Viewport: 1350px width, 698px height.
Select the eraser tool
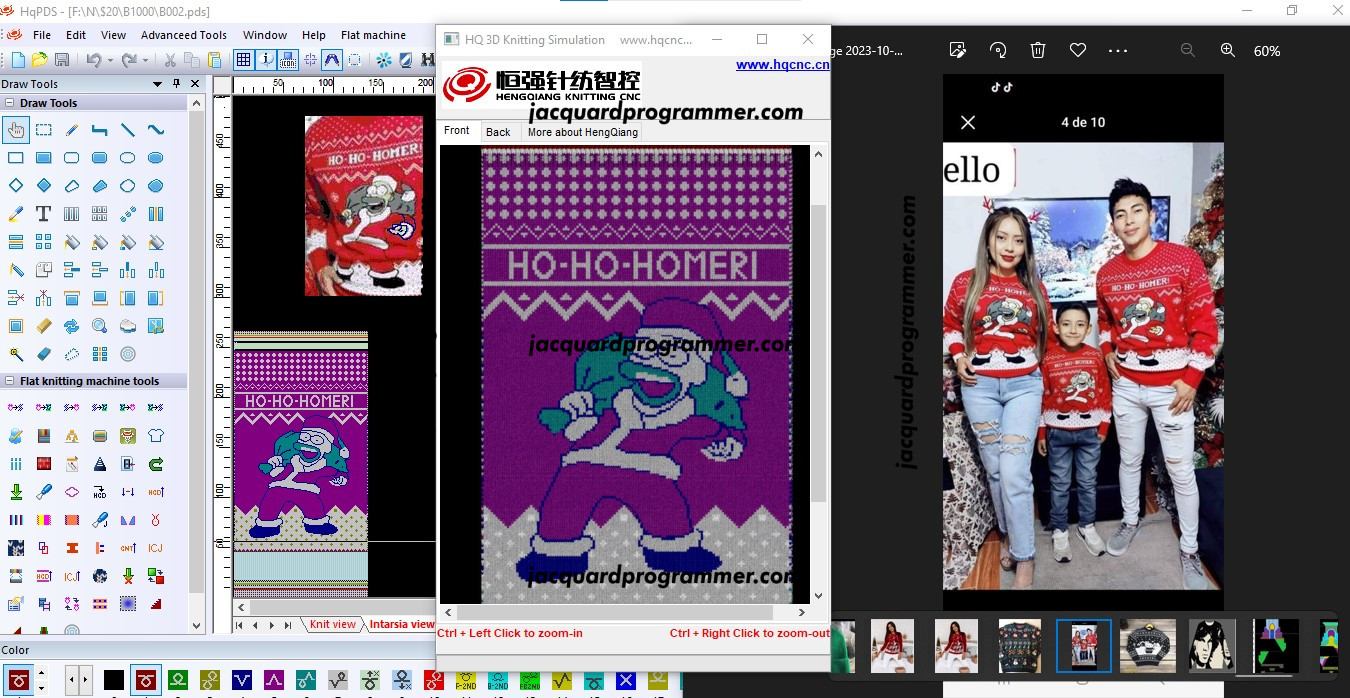tap(44, 354)
